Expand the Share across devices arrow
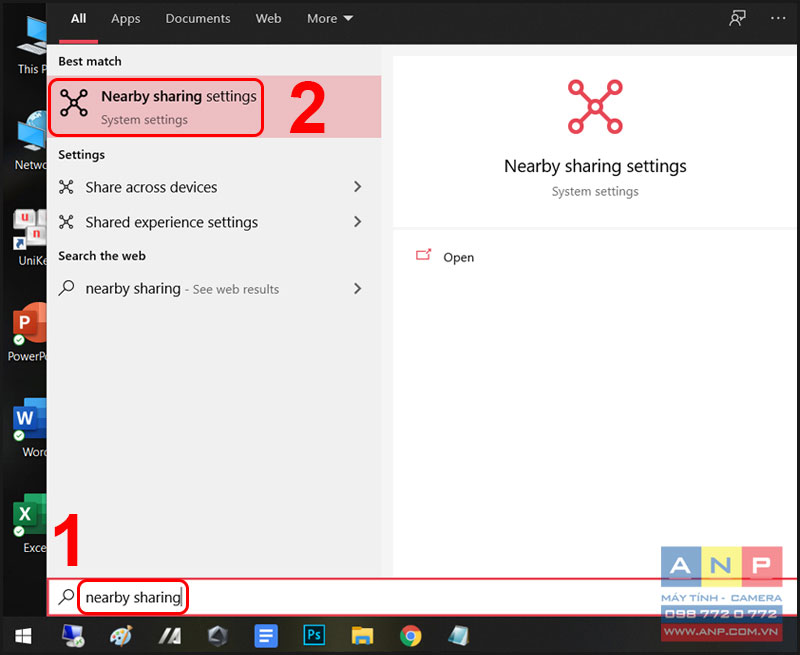 click(x=358, y=187)
